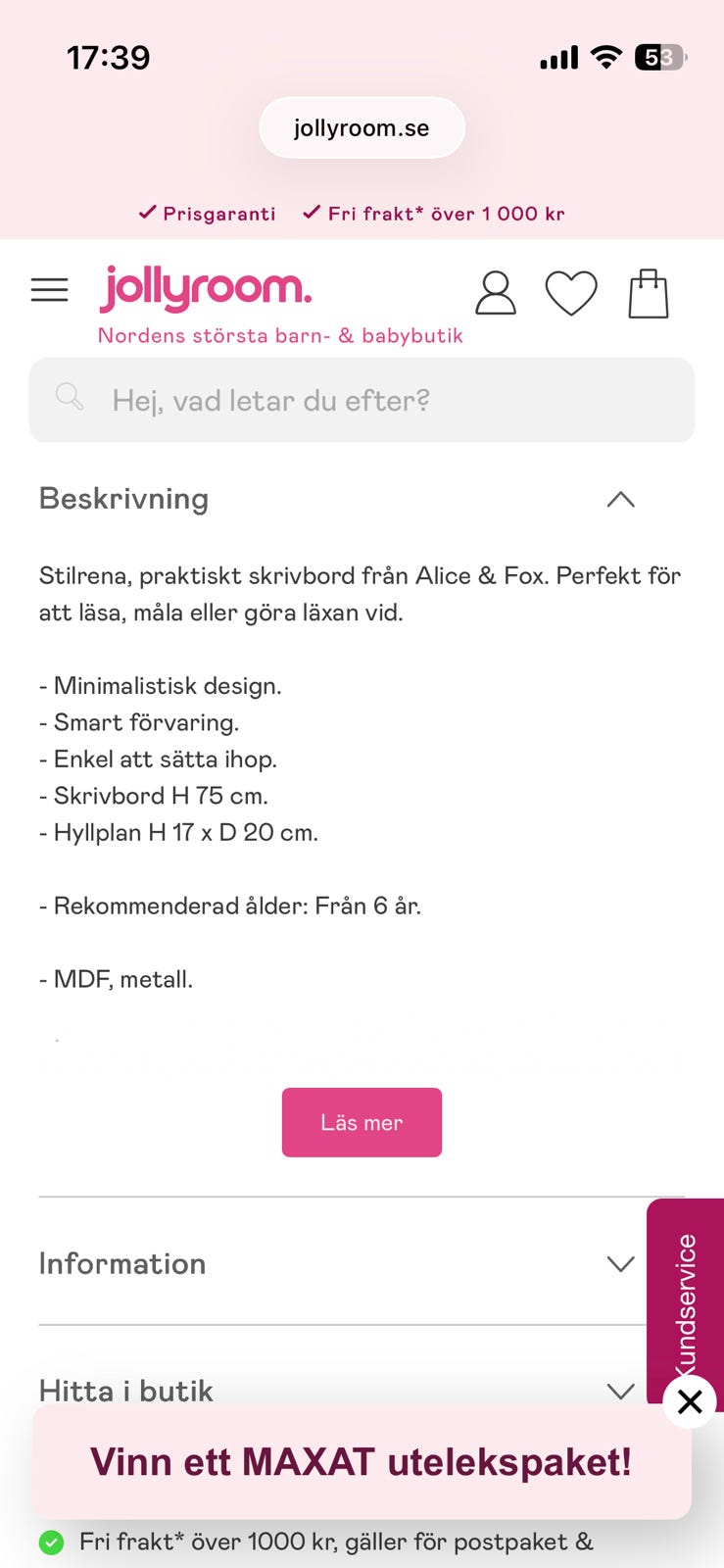This screenshot has width=724, height=1568.
Task: Expand the Hitta i butik section
Action: [x=620, y=1391]
